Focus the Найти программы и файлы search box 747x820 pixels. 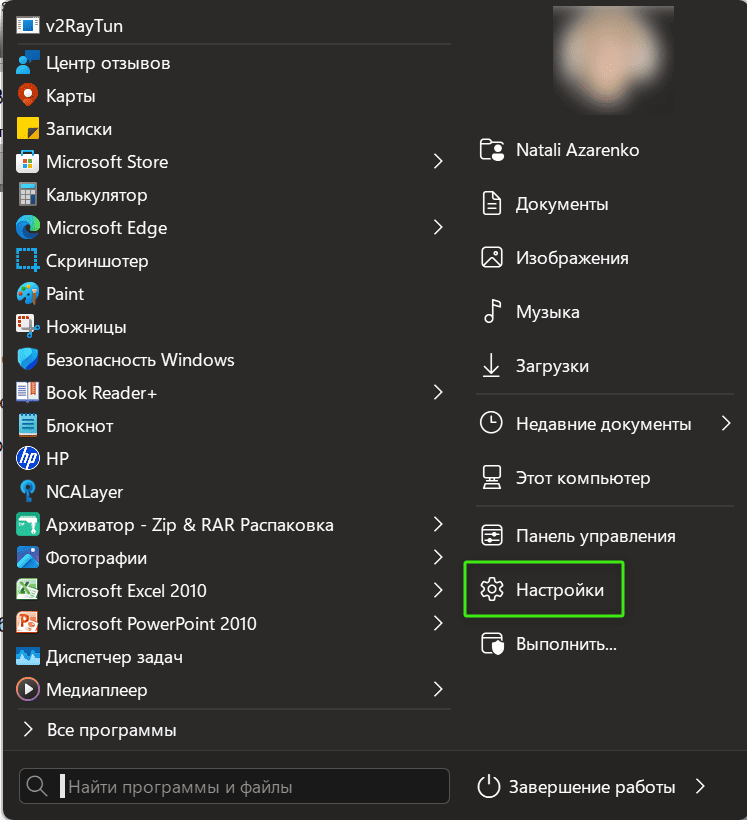(x=234, y=786)
